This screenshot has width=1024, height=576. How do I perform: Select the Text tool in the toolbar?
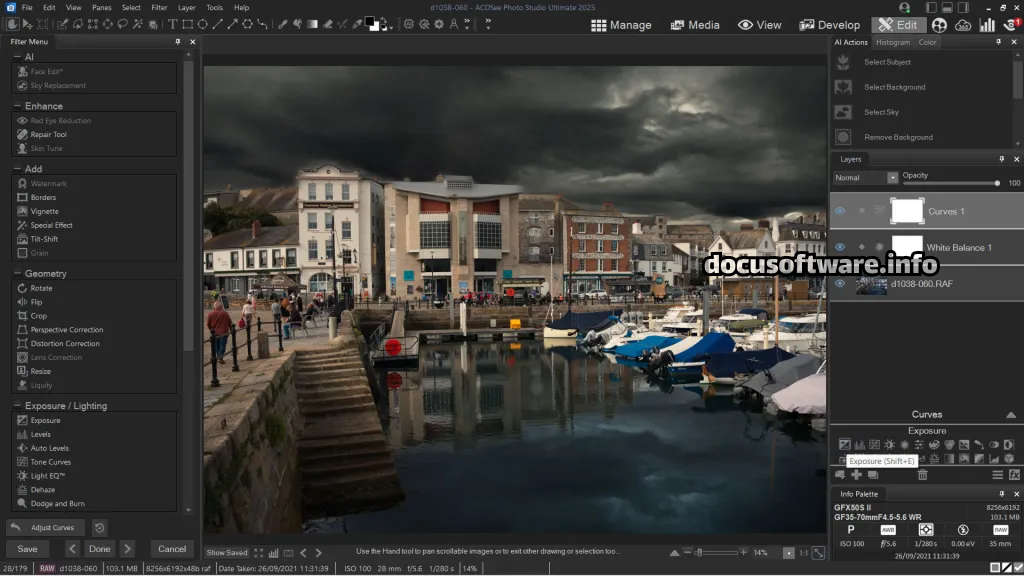coord(173,24)
